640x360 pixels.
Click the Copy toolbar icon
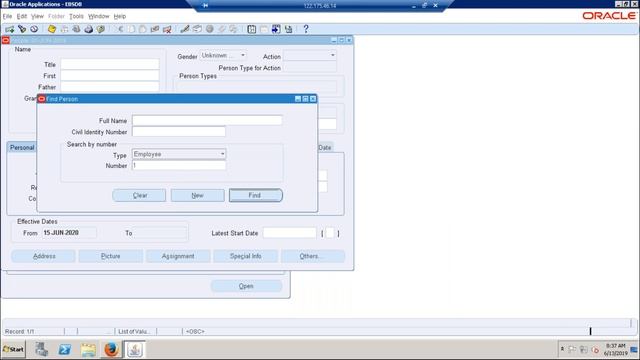click(x=131, y=29)
